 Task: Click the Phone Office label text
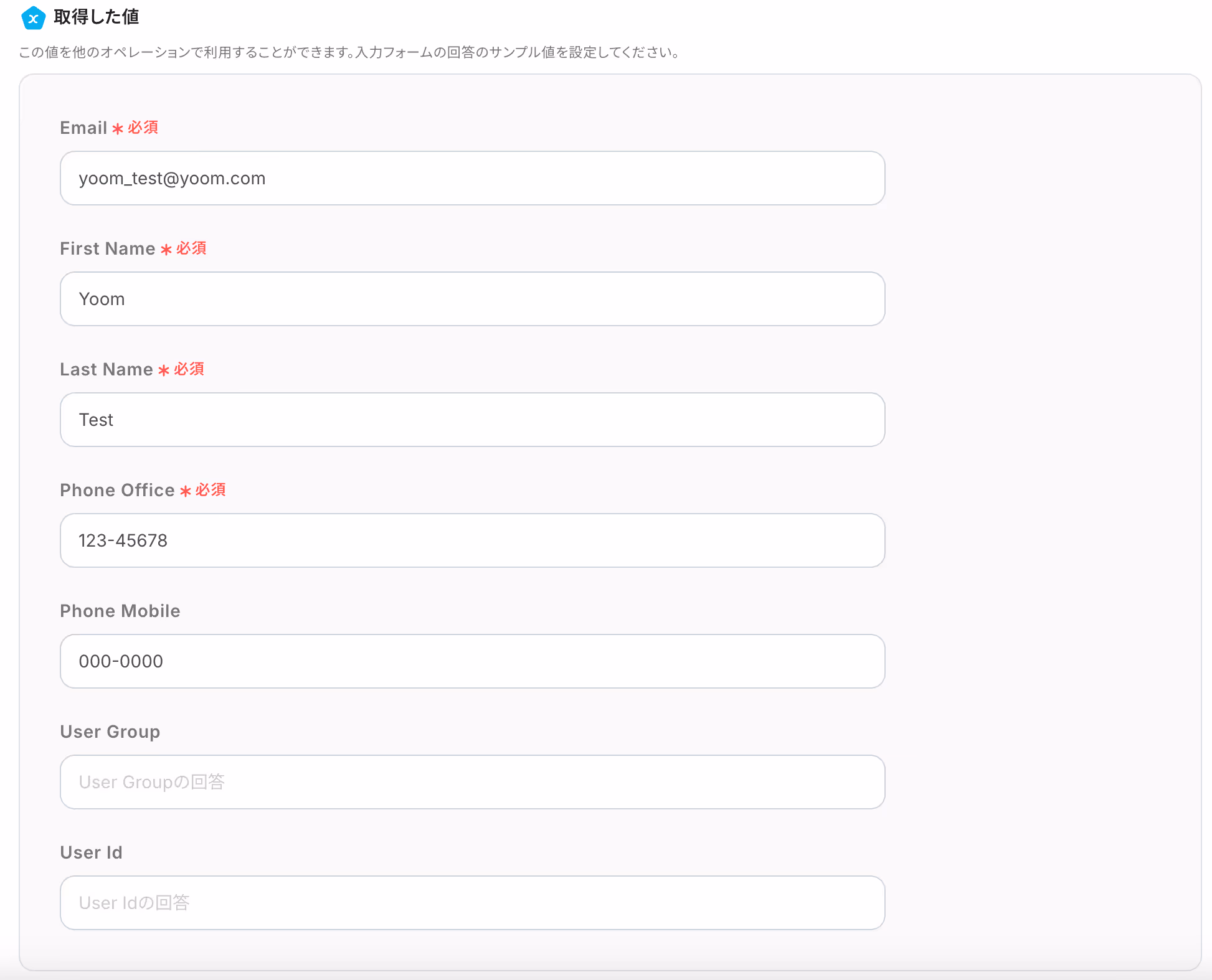click(117, 490)
